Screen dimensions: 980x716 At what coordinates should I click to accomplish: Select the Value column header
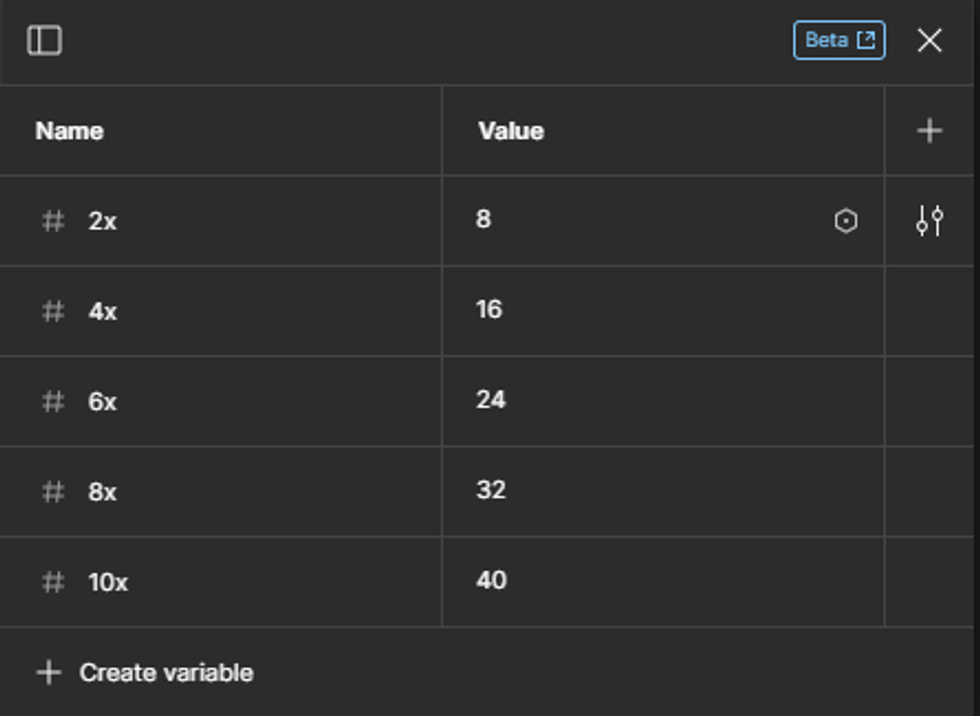point(508,131)
